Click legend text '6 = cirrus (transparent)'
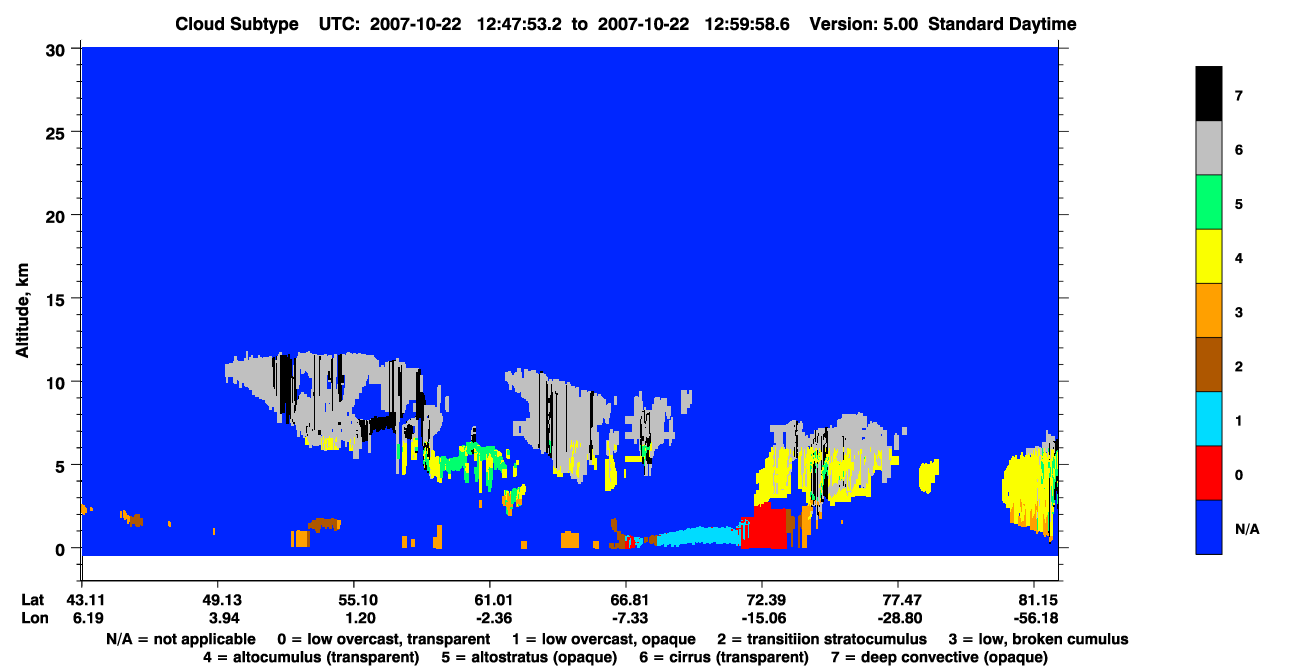The height and width of the screenshot is (667, 1300). 722,657
